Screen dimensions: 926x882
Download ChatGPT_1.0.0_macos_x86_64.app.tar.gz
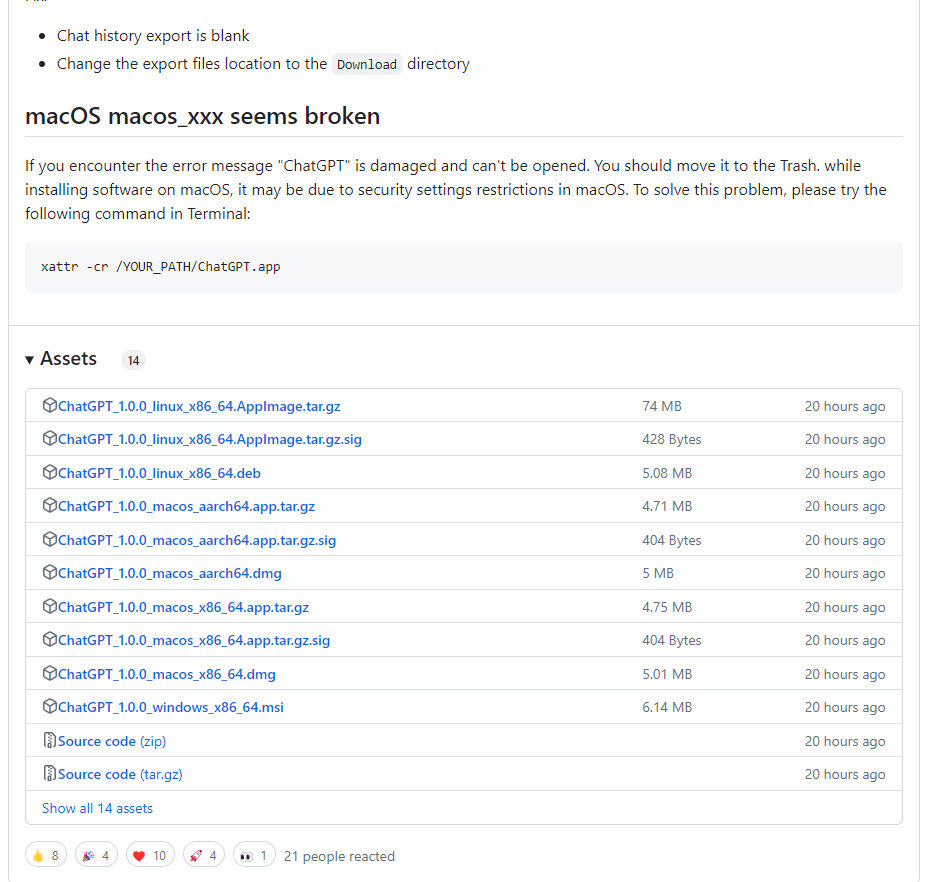184,607
